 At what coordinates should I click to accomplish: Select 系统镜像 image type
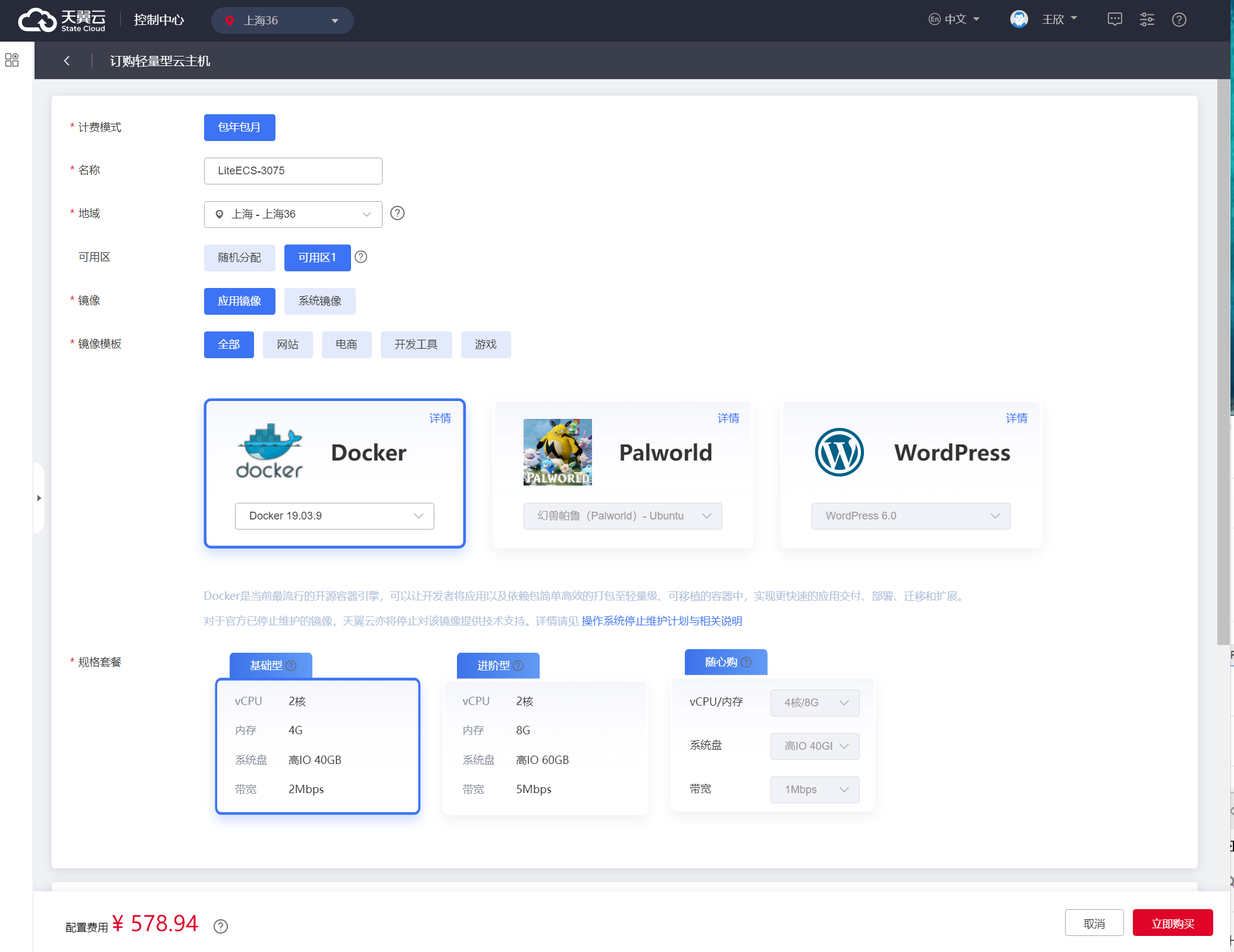(x=320, y=301)
